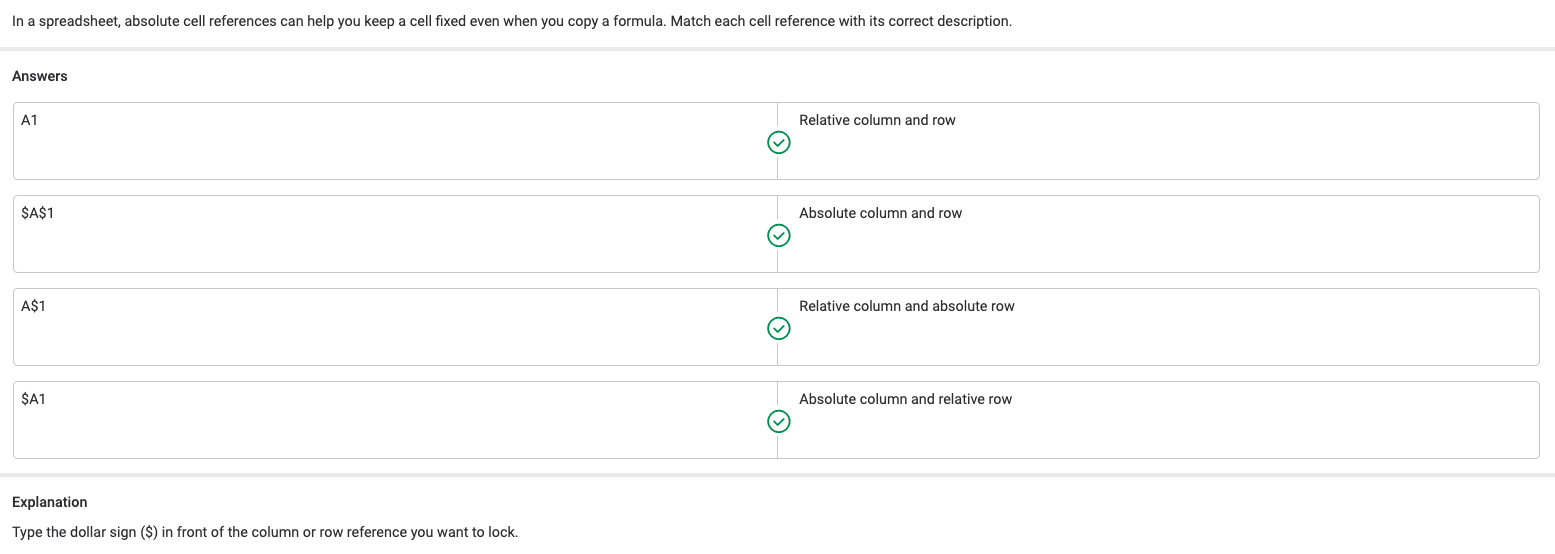This screenshot has height=554, width=1555.
Task: Select the $A1 cell reference box
Action: pos(395,420)
